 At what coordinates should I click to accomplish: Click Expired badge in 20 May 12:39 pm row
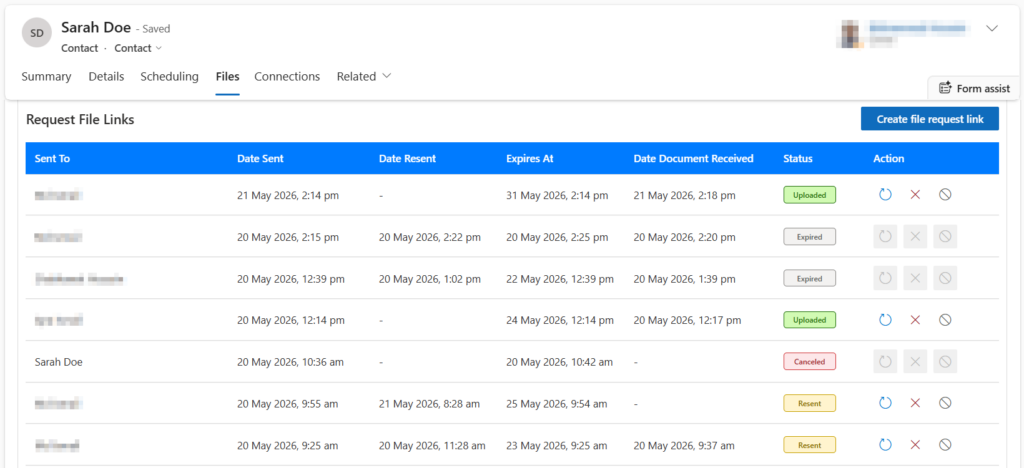coord(810,278)
